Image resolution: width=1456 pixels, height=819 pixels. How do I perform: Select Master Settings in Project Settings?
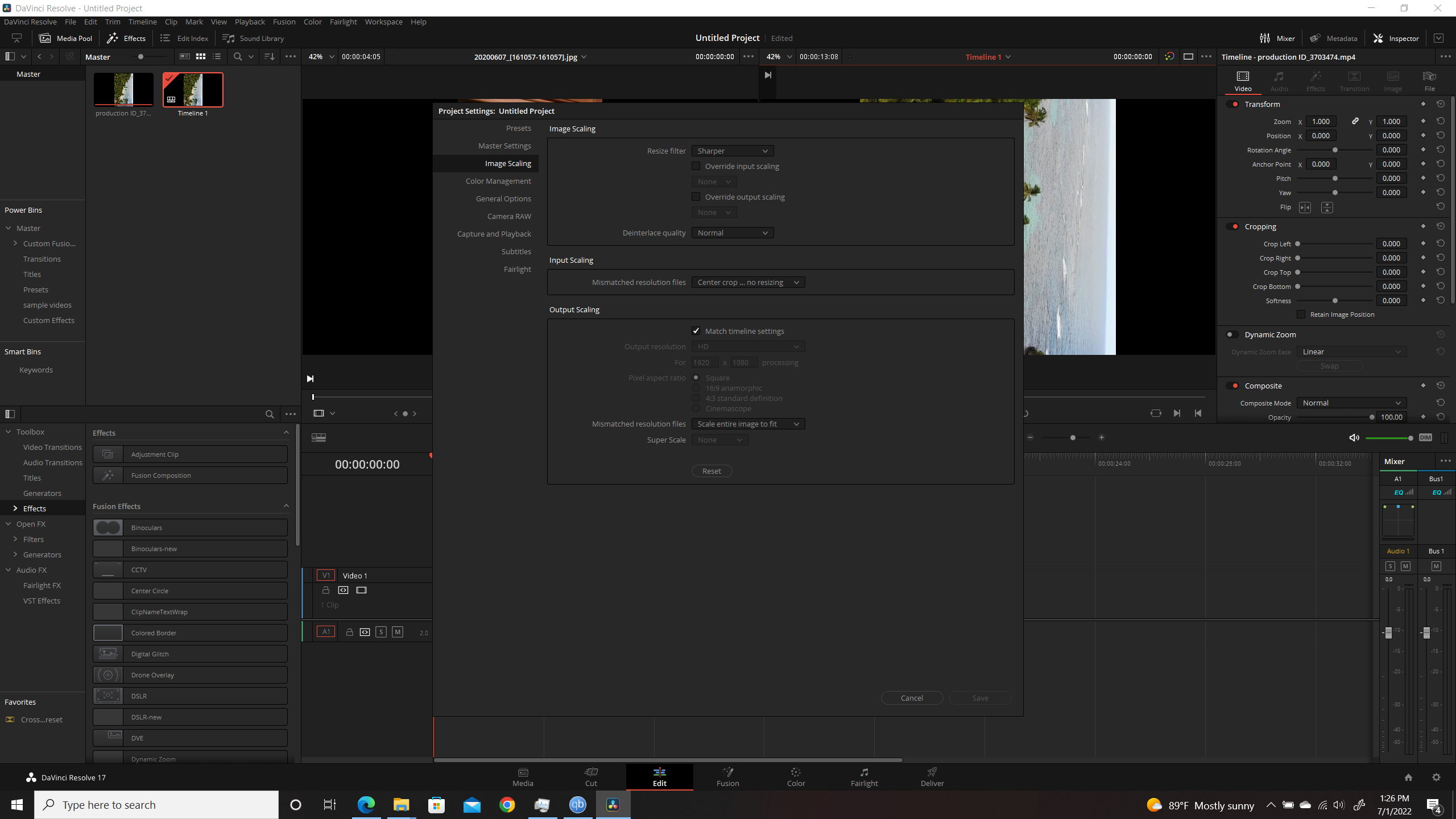click(504, 146)
